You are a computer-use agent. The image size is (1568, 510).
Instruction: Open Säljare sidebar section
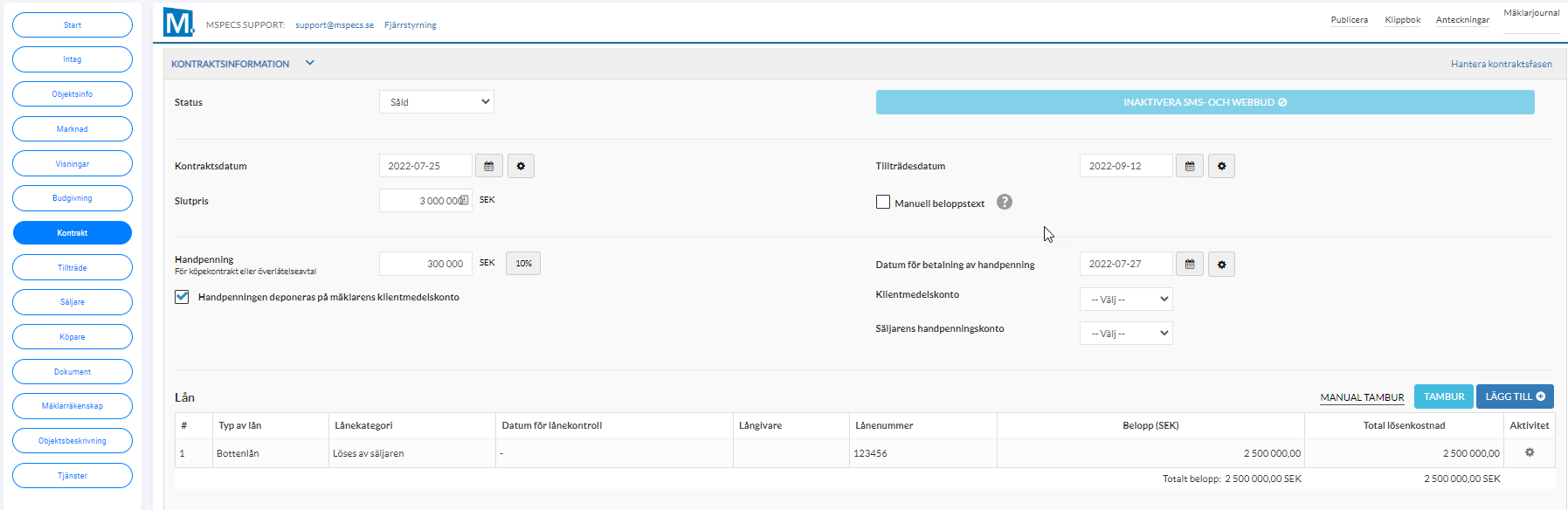73,302
